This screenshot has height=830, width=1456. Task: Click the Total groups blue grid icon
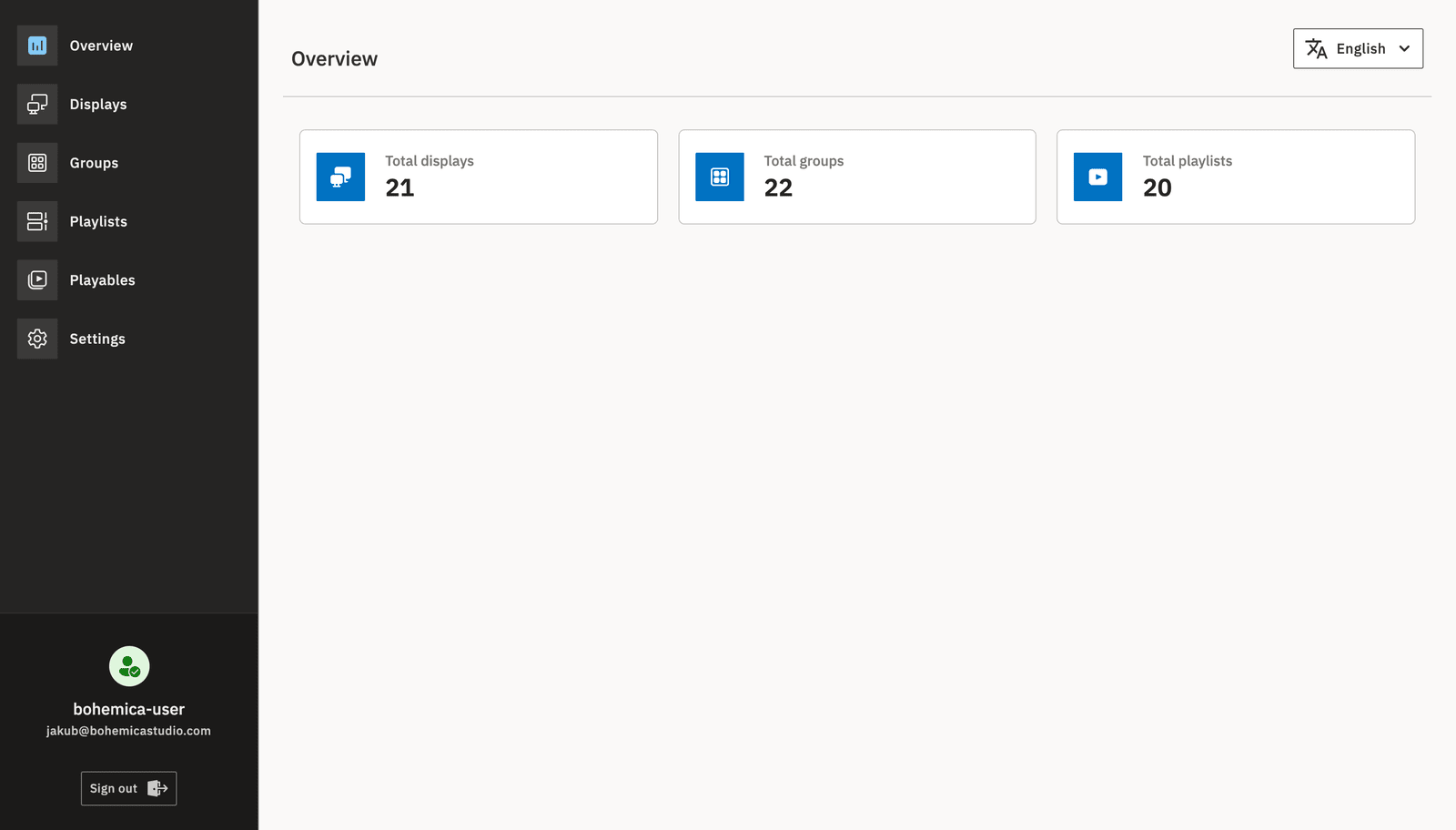tap(719, 177)
